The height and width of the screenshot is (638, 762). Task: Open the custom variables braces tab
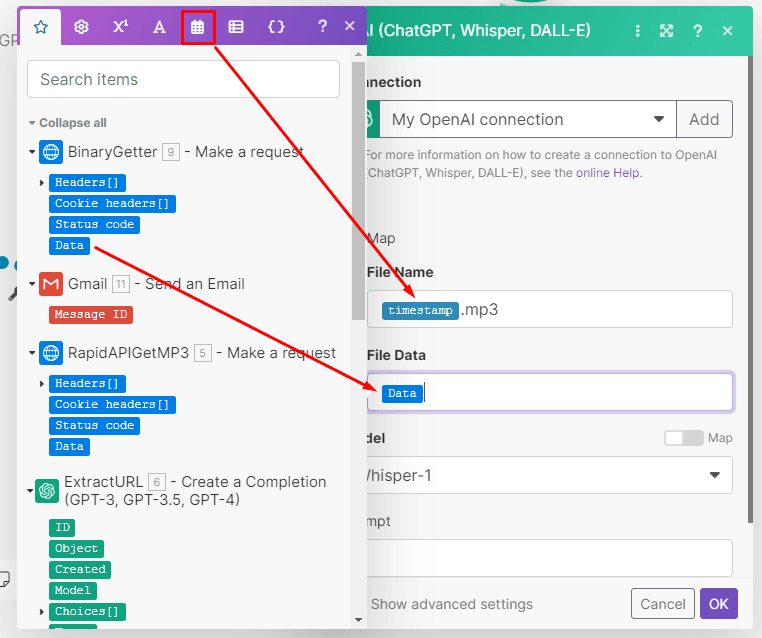point(276,27)
